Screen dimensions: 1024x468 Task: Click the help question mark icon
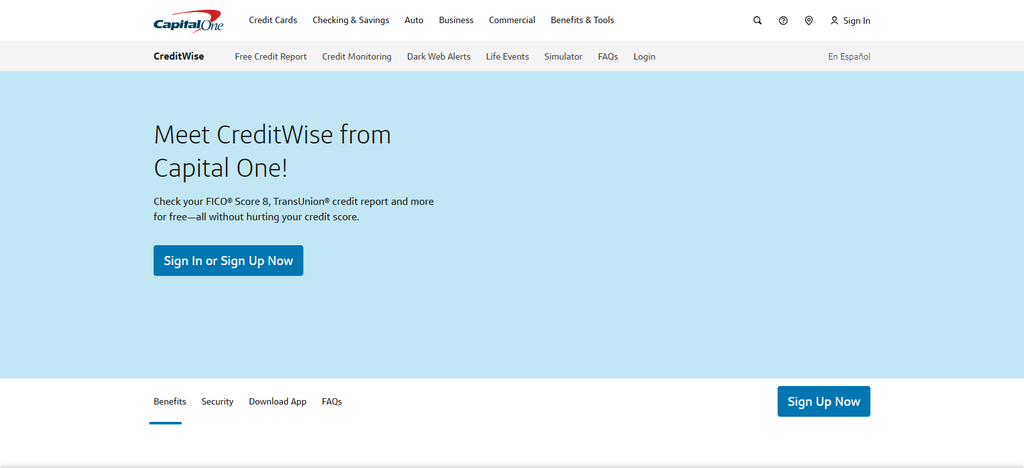[x=783, y=21]
